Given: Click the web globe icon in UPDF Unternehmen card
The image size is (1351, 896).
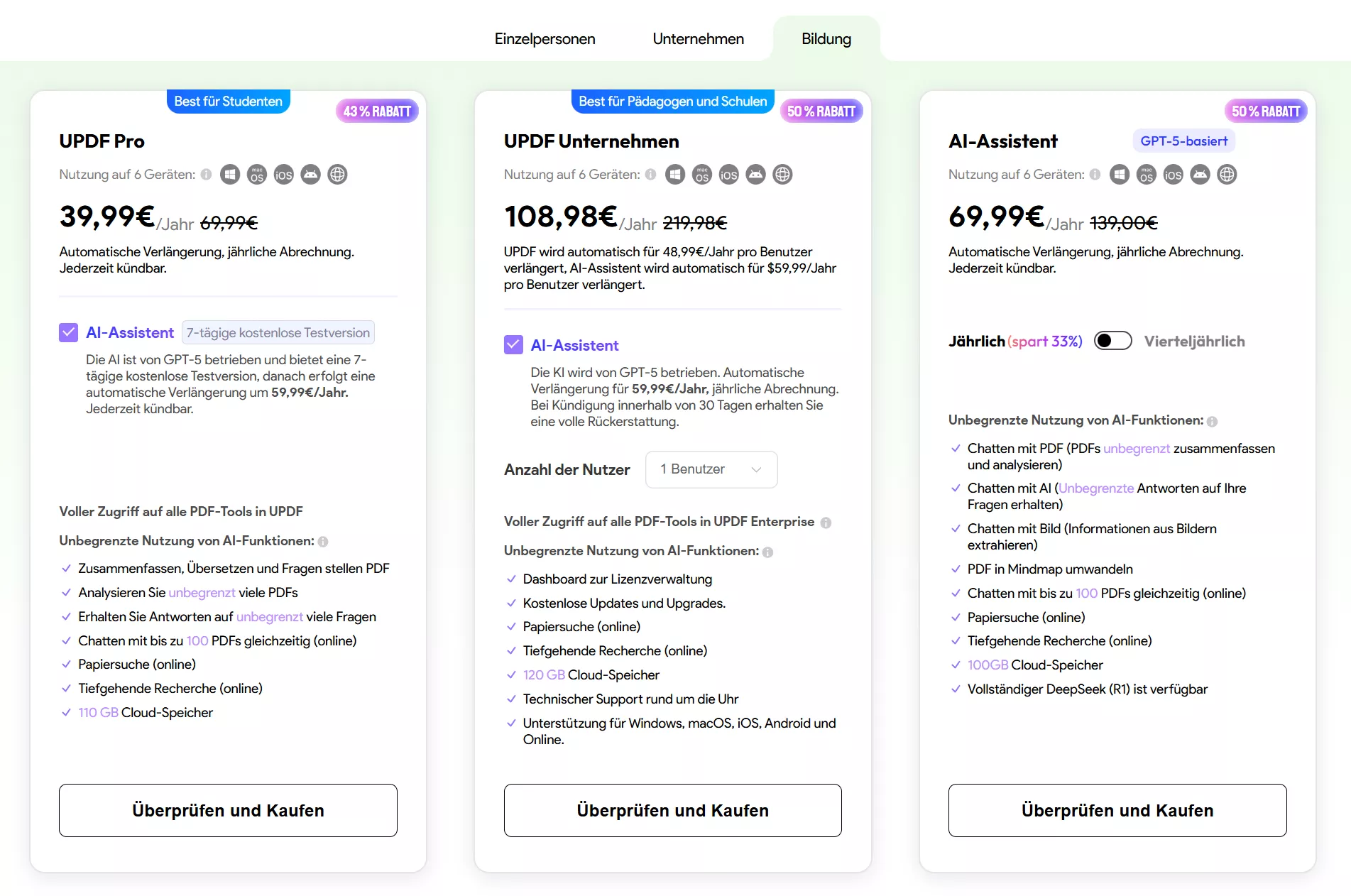Looking at the screenshot, I should pos(782,175).
